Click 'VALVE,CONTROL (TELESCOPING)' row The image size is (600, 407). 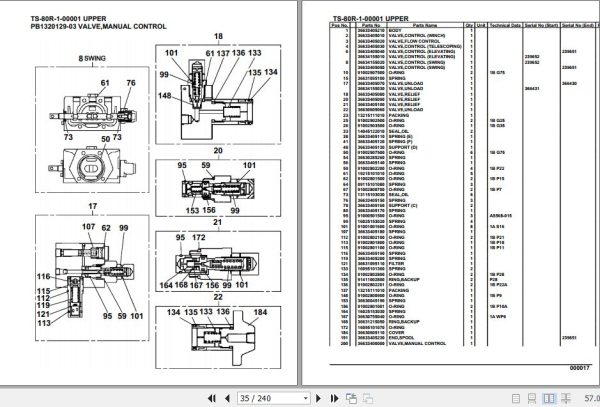[463, 46]
